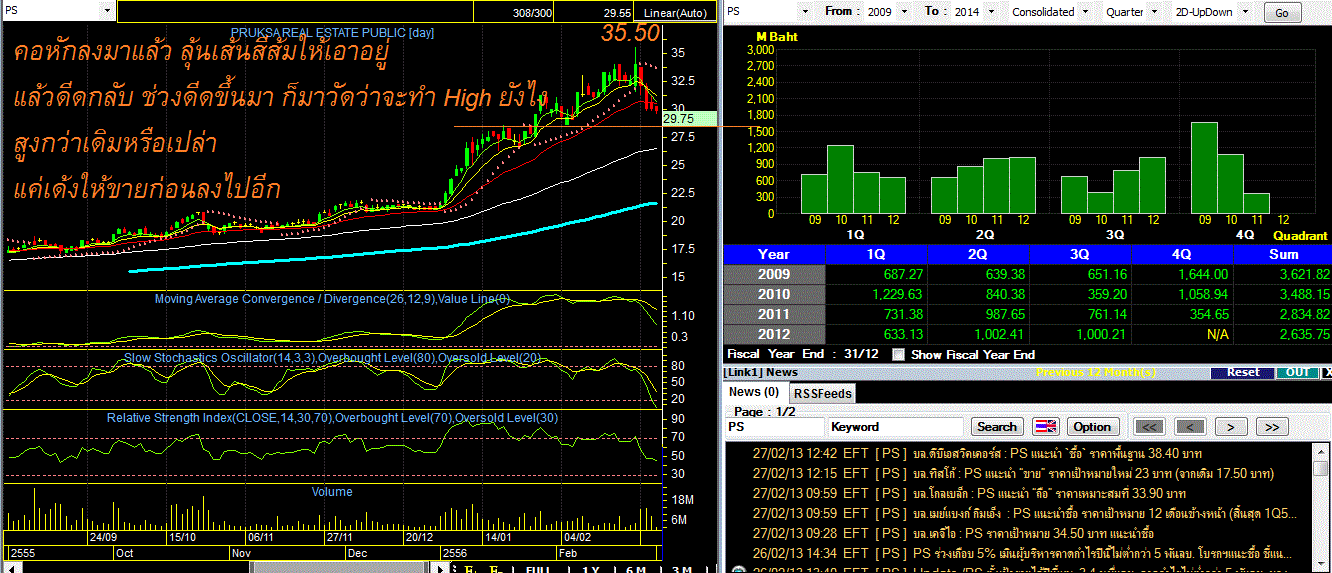Expand the Consolidated statement dropdown
The width and height of the screenshot is (1332, 573).
1084,12
